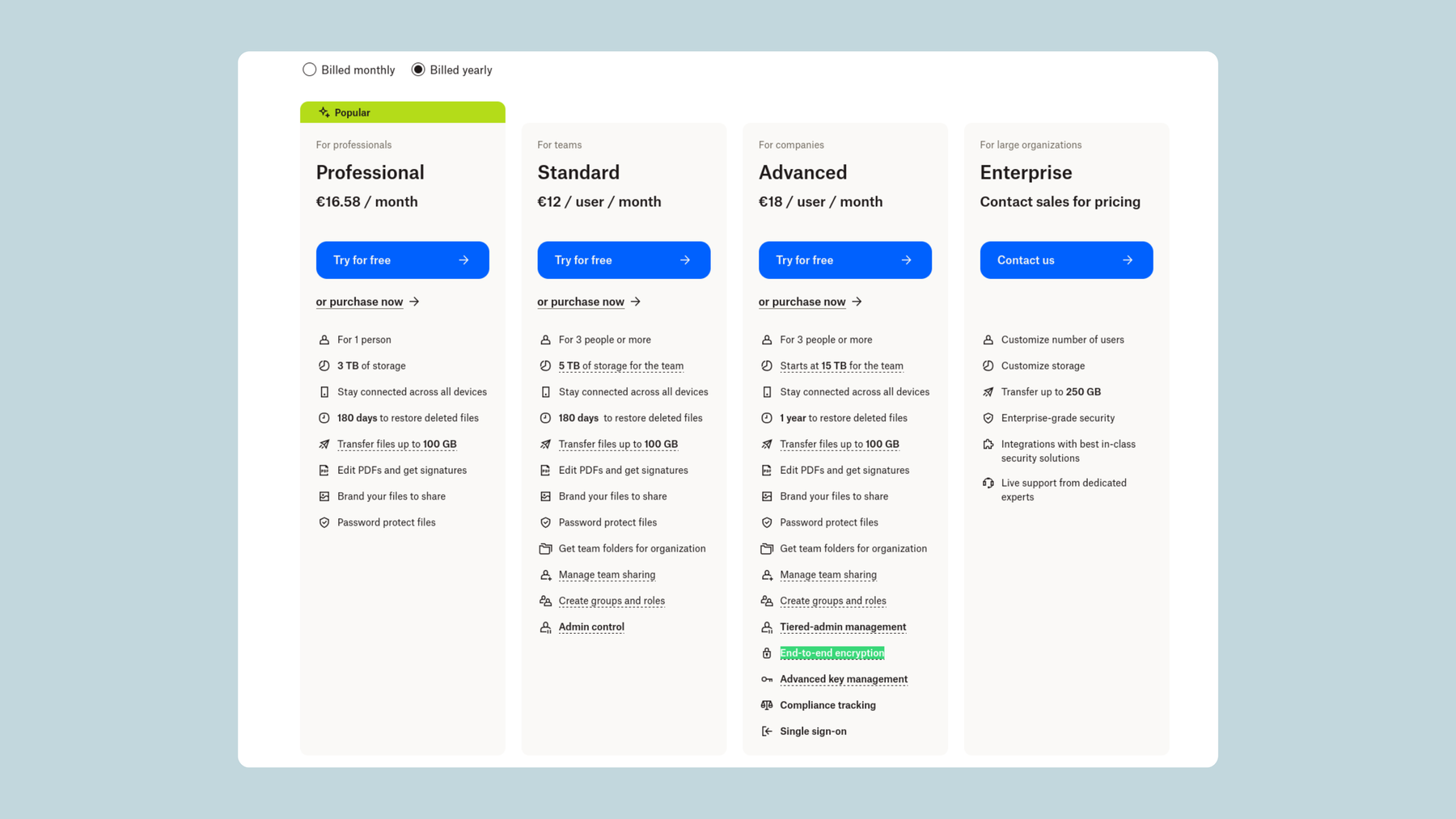
Task: Click the paper plane icon beside "Transfer files up to 100 GB"
Action: (324, 443)
